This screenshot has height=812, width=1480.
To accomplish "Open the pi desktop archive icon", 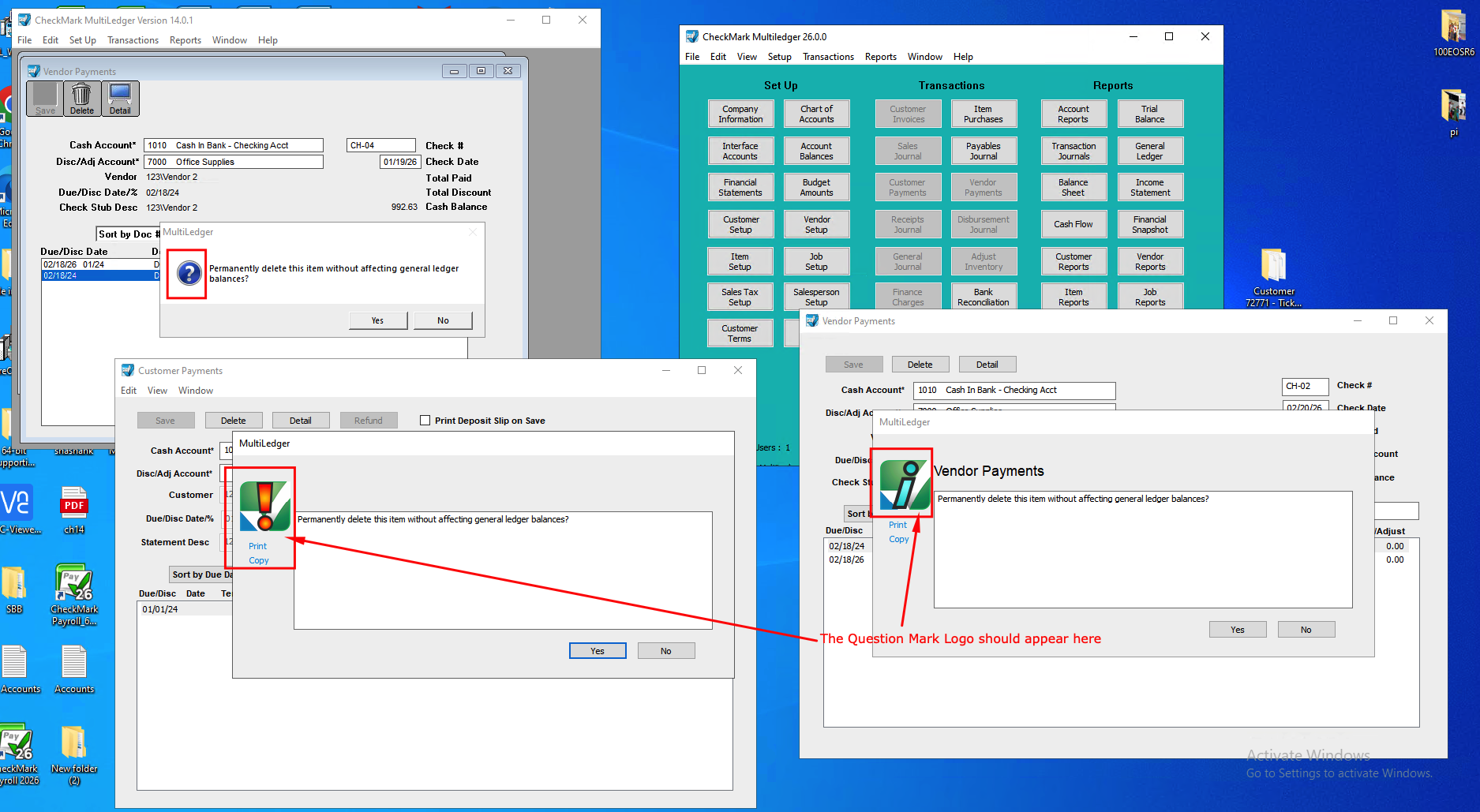I will [1453, 113].
